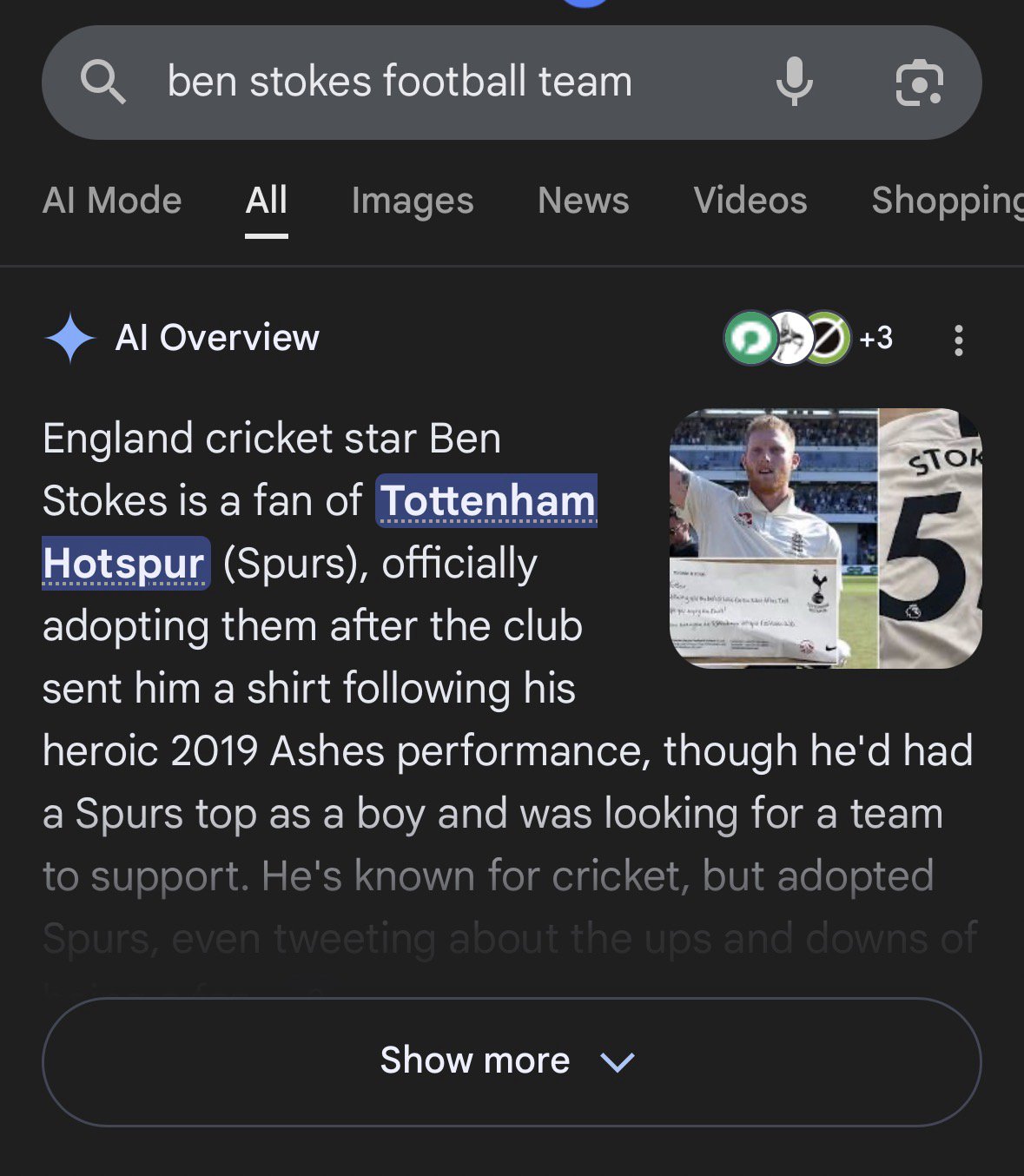The width and height of the screenshot is (1024, 1176).
Task: Open the Videos tab
Action: coord(750,201)
